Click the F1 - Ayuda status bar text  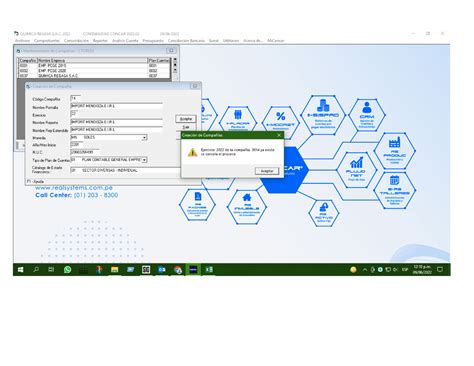pos(36,181)
